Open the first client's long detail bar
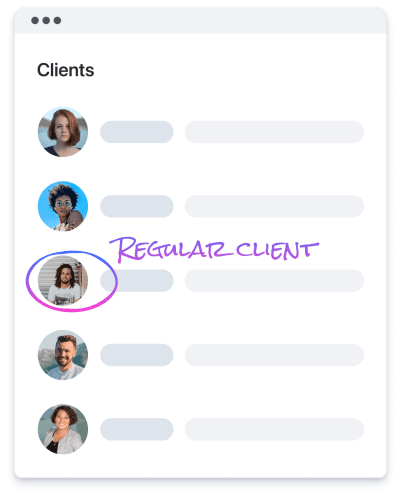401x500 pixels. coord(274,132)
